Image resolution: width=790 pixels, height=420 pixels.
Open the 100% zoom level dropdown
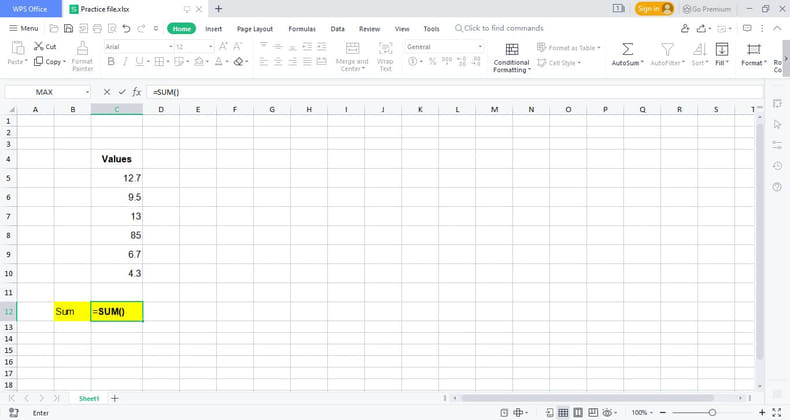tap(642, 412)
